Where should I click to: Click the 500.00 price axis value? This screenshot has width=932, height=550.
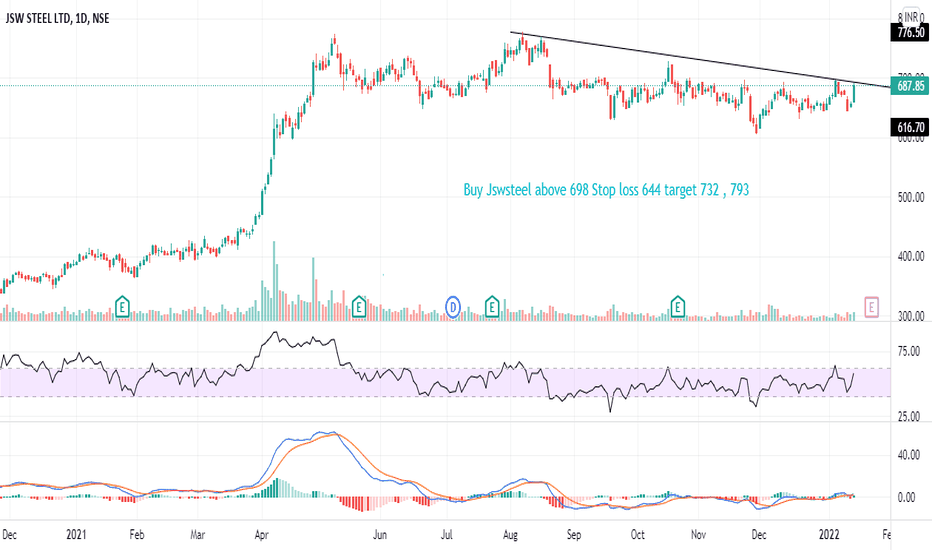pos(911,197)
